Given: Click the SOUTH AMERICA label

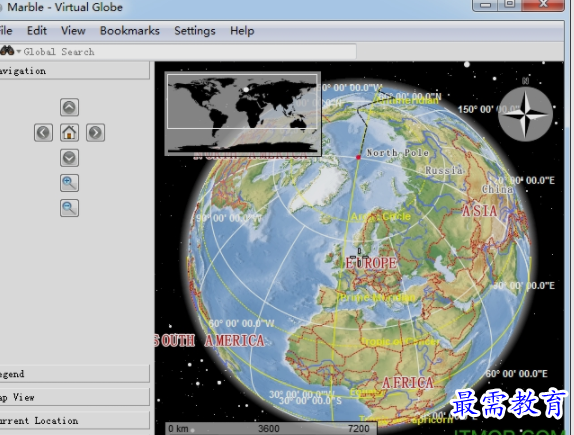Looking at the screenshot, I should [209, 341].
